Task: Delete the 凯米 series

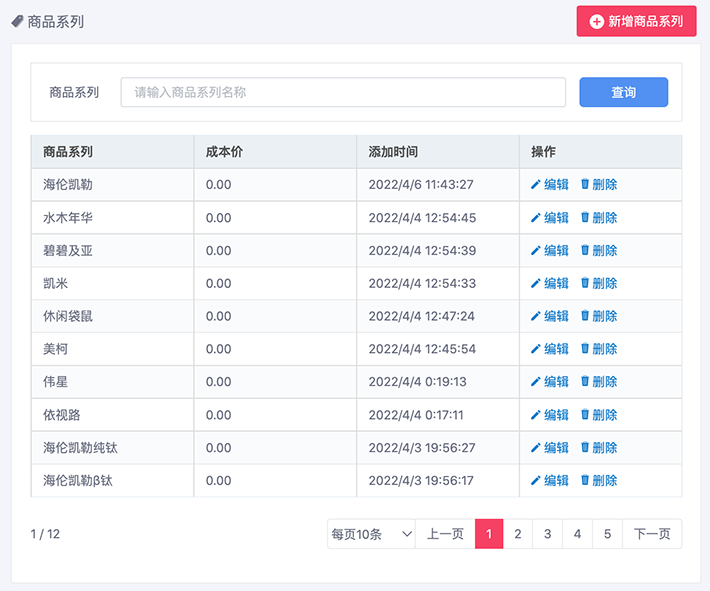Action: point(599,283)
